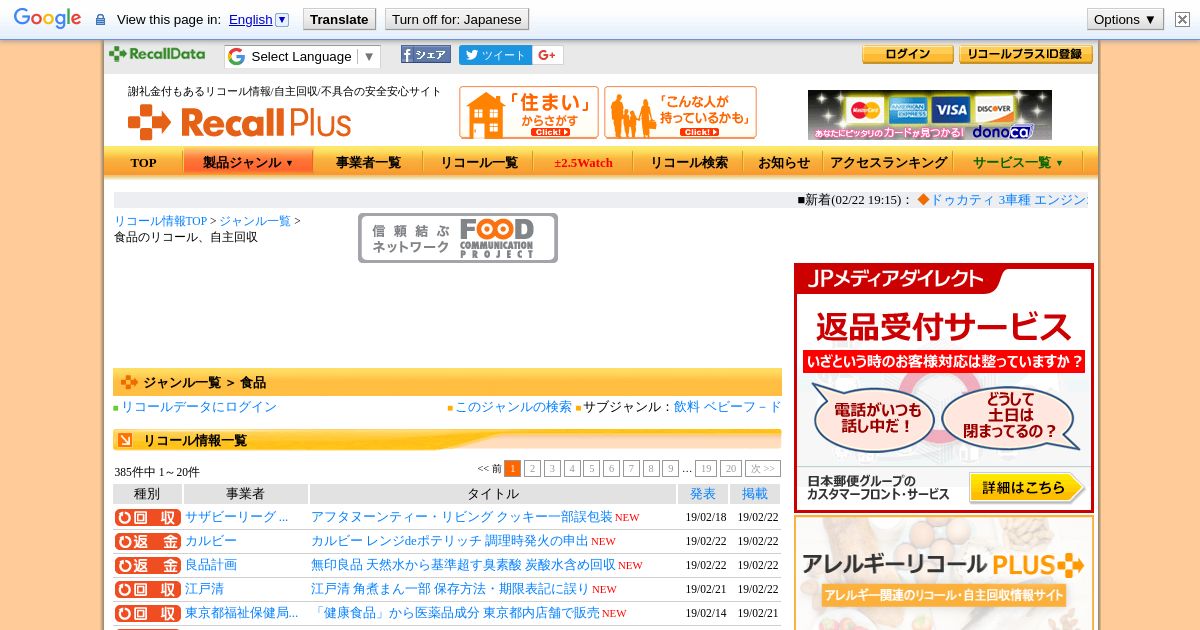Open カルビー レンジdeポテリッチ recall title
This screenshot has height=630, width=1200.
coord(450,541)
